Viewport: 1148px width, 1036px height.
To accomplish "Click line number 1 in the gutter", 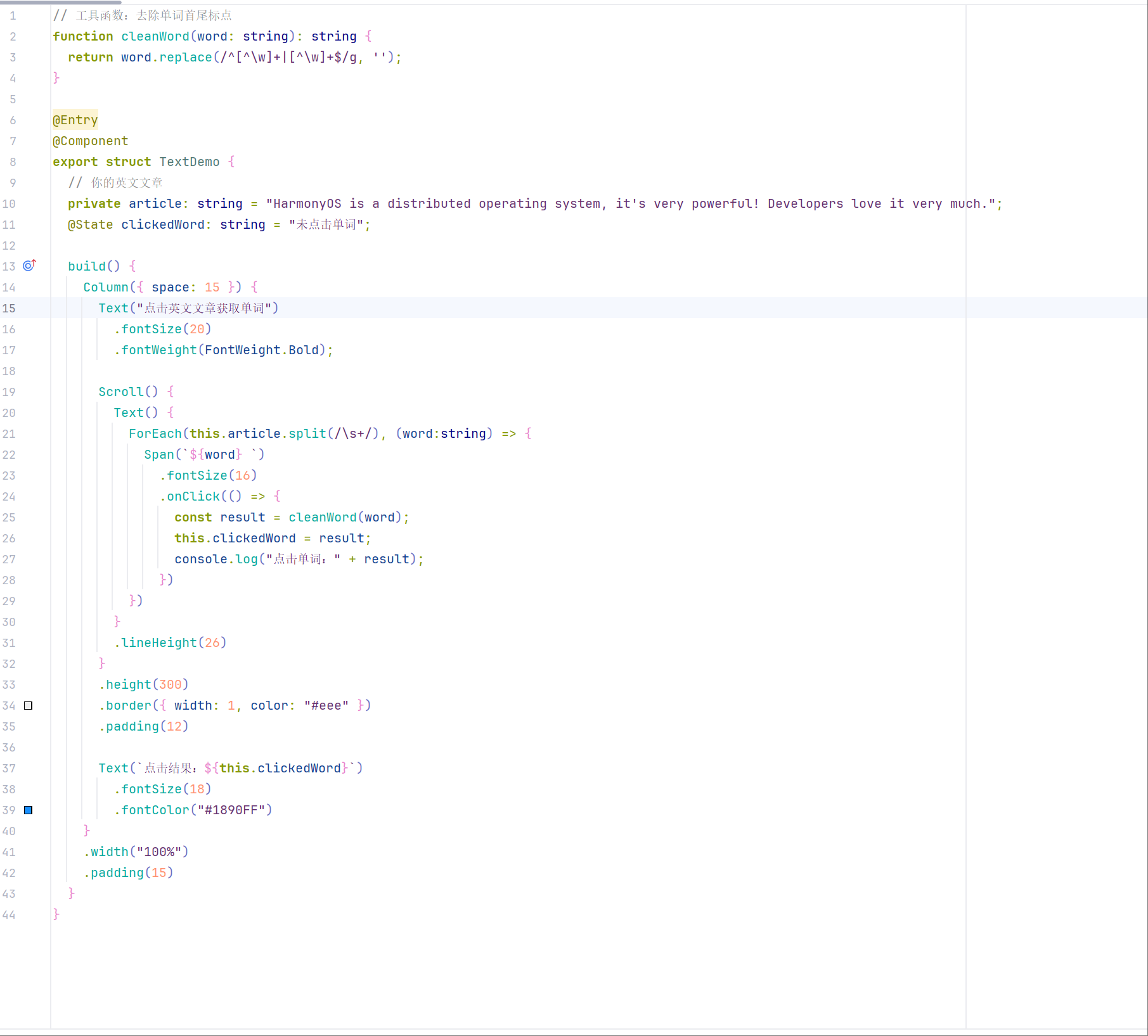I will [x=13, y=15].
